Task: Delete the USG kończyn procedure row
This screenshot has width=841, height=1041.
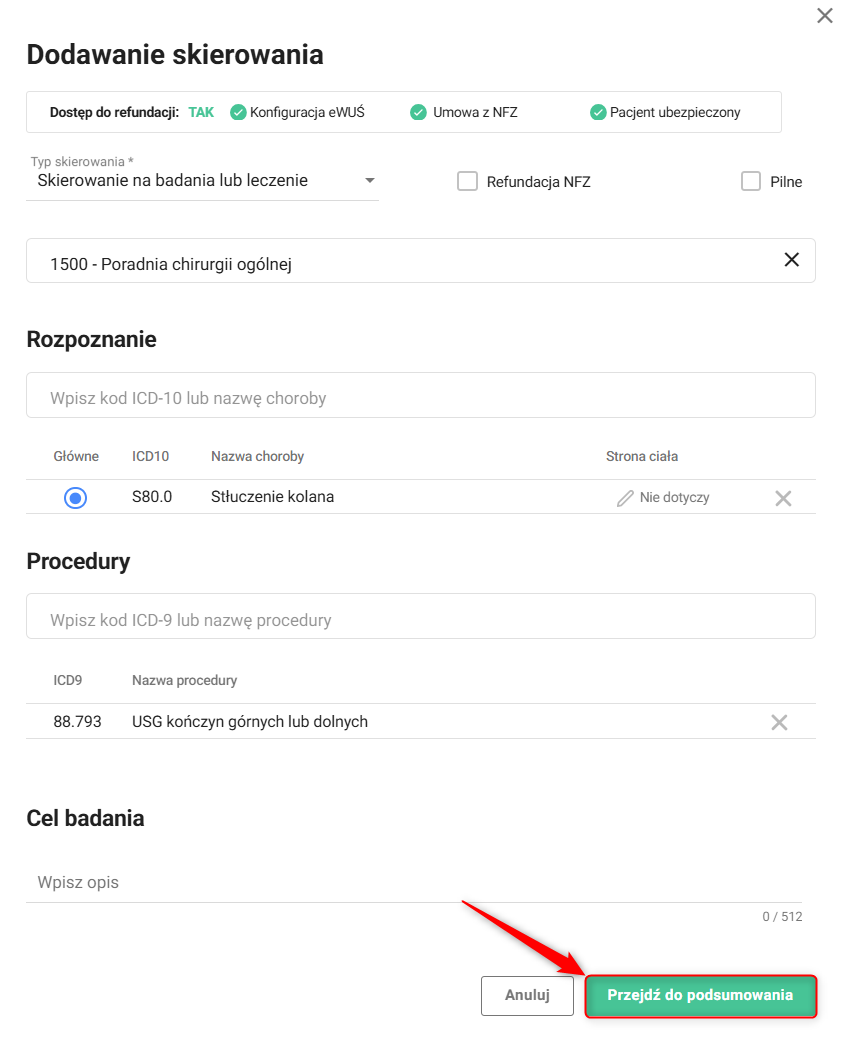Action: click(779, 722)
